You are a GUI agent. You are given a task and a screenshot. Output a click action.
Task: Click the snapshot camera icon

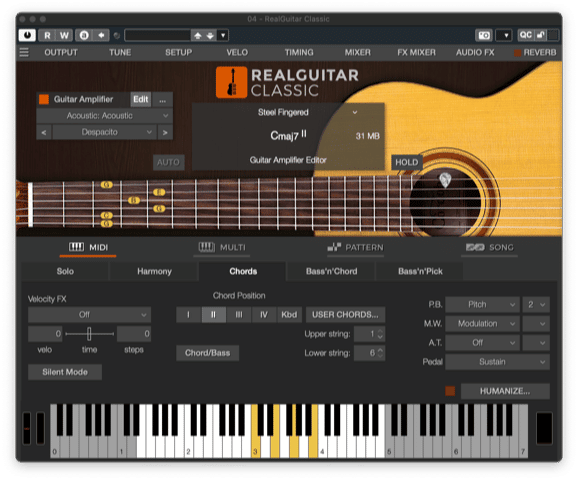point(484,35)
